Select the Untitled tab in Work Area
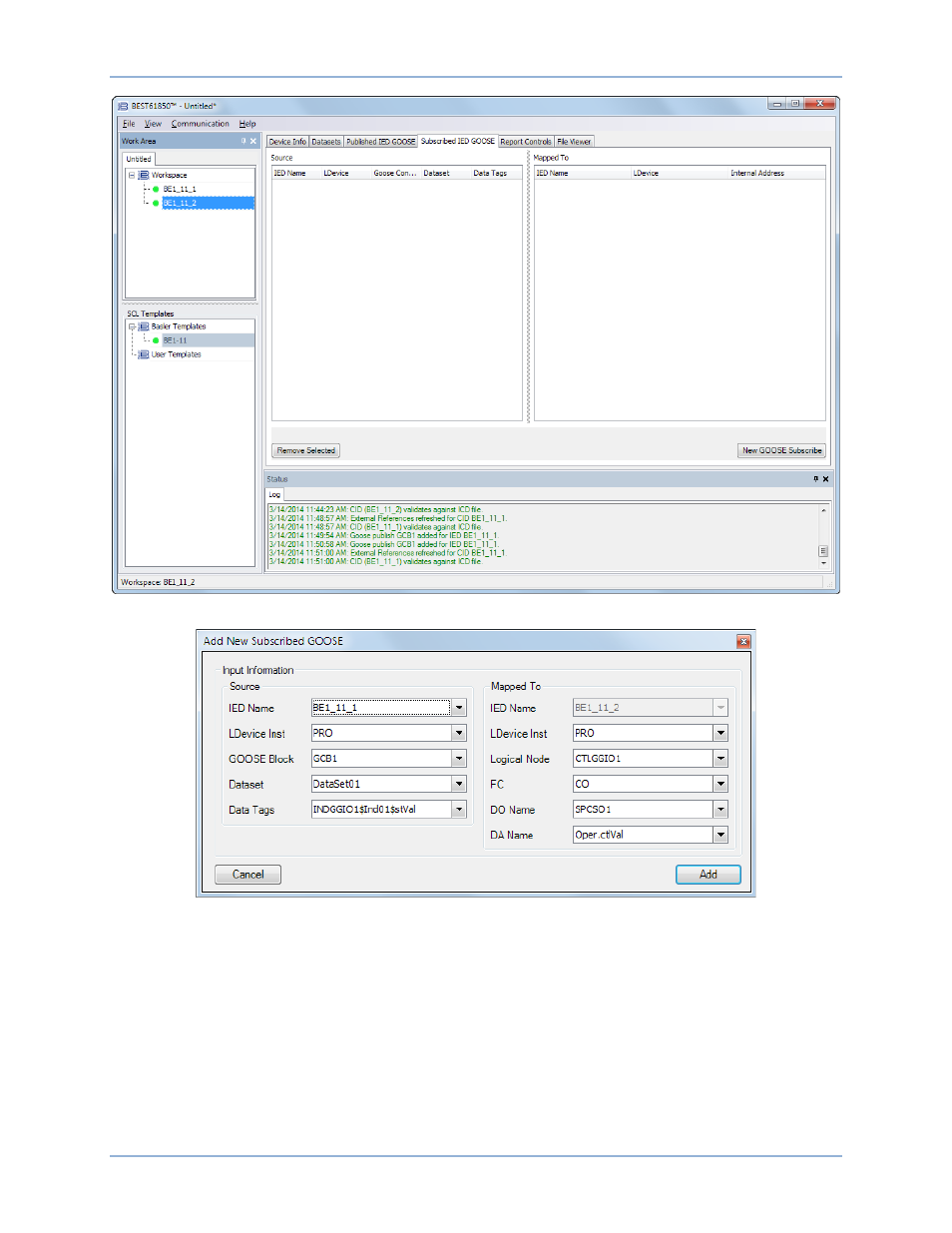Screen dimensions: 952x1233 point(139,159)
